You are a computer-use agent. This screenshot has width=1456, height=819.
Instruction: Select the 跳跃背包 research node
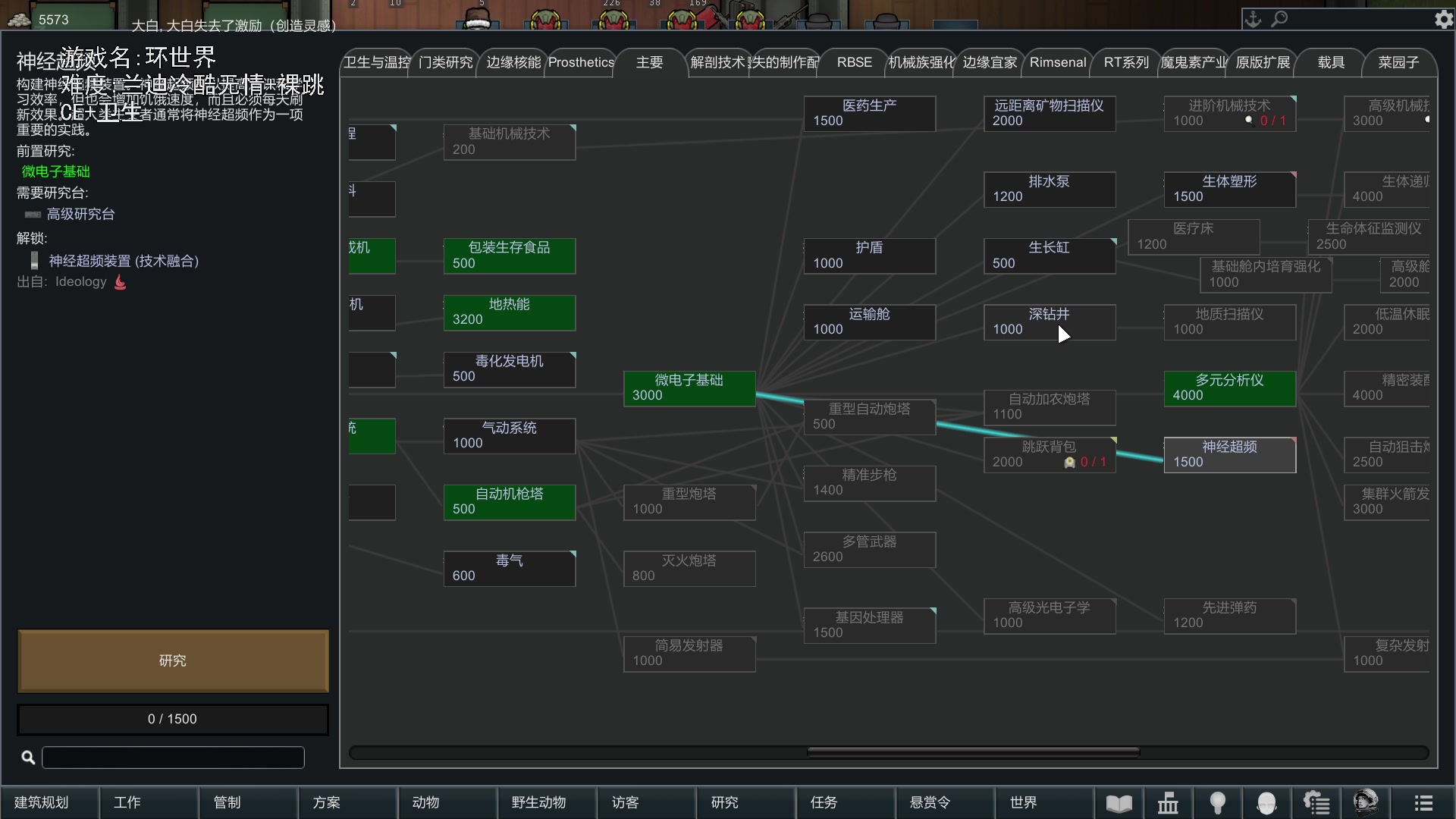point(1049,454)
